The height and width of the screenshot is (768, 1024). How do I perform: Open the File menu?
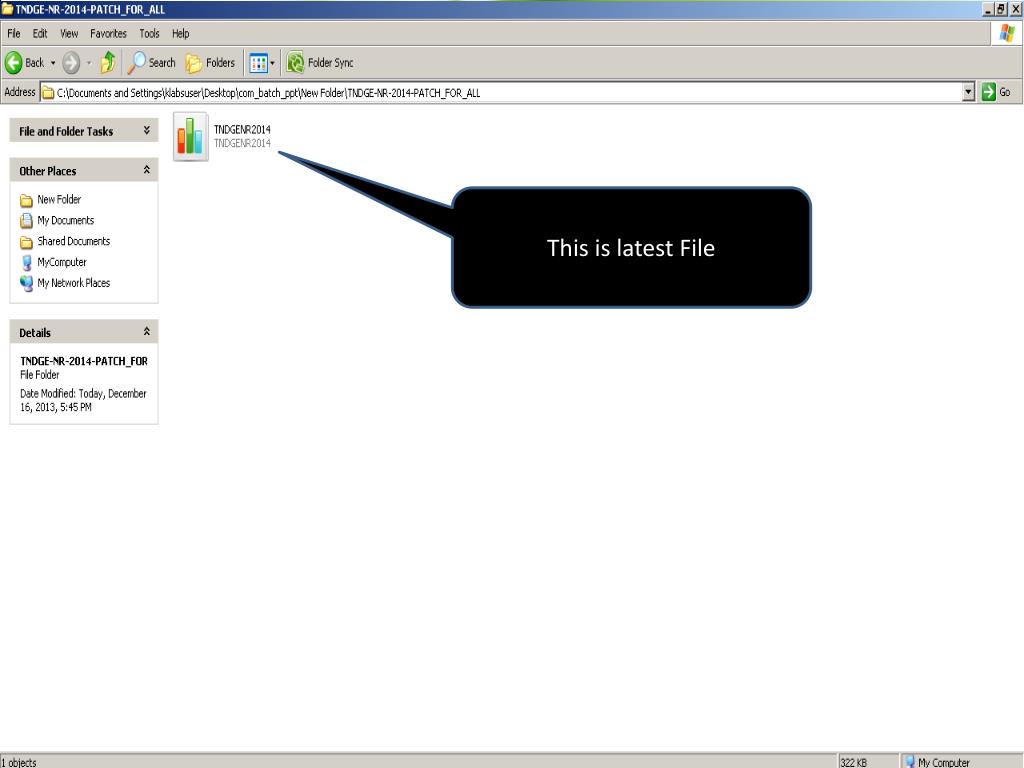point(14,33)
